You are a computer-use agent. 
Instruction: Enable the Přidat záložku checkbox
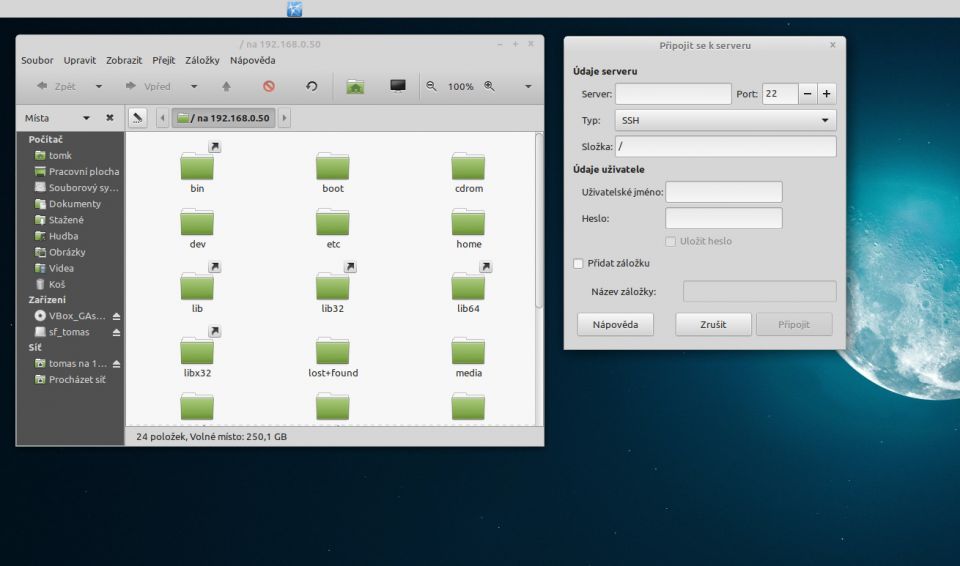point(578,263)
